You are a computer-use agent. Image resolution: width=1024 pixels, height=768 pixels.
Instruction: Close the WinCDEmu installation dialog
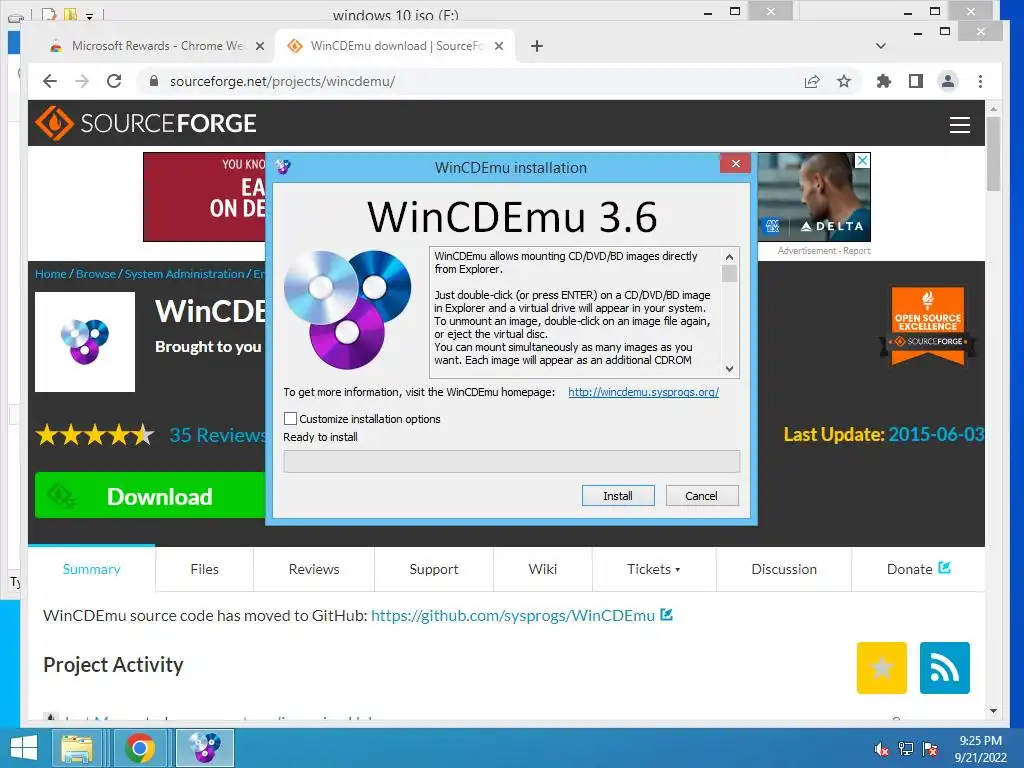pyautogui.click(x=735, y=163)
